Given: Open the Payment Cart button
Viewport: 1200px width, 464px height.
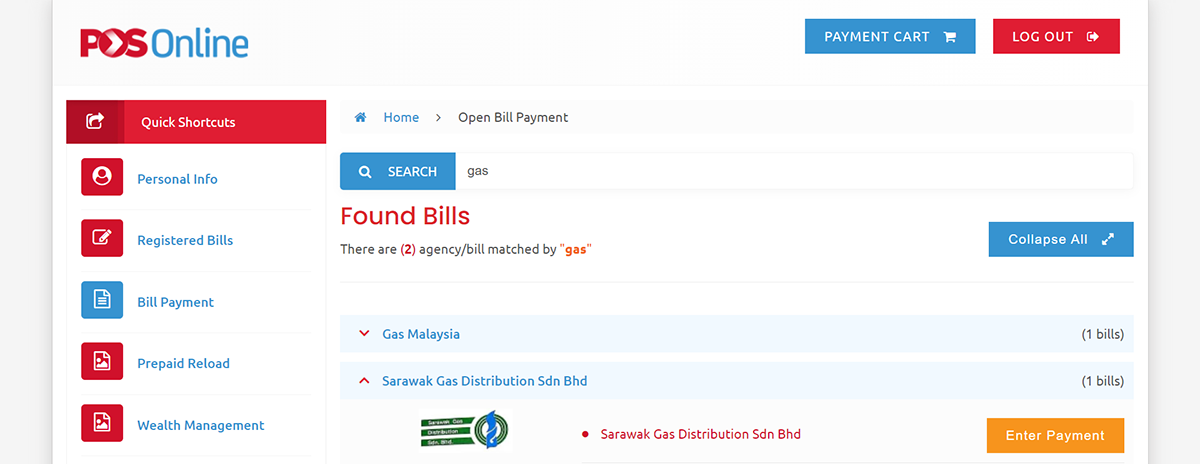Looking at the screenshot, I should pyautogui.click(x=890, y=37).
